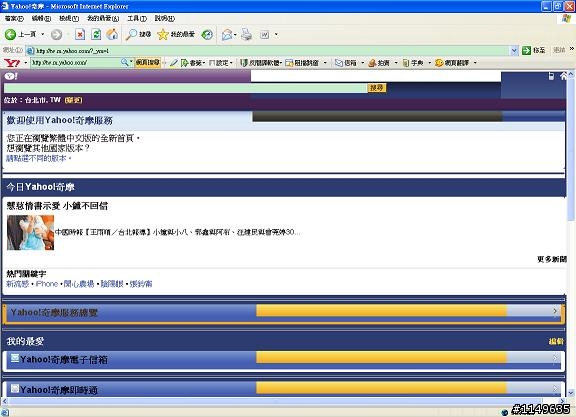Click the 開心農場 hot keyword link
Image resolution: width=576 pixels, height=417 pixels.
click(x=79, y=284)
